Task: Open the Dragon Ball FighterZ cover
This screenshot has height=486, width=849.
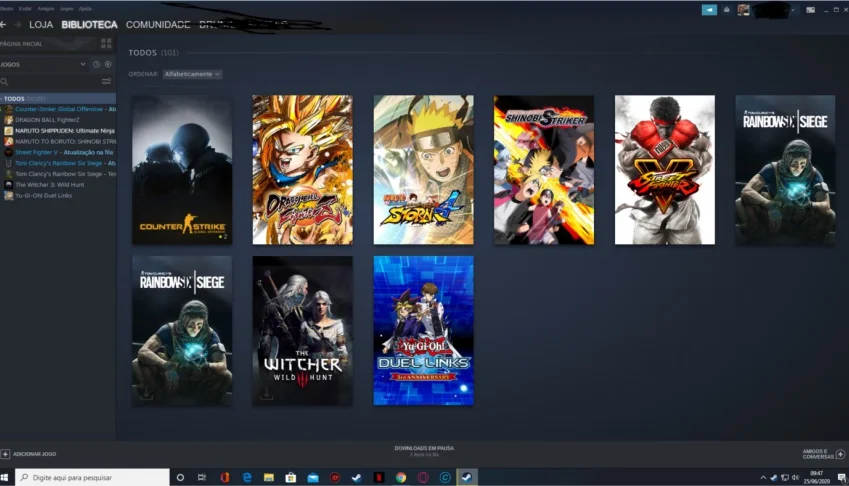Action: click(x=303, y=170)
